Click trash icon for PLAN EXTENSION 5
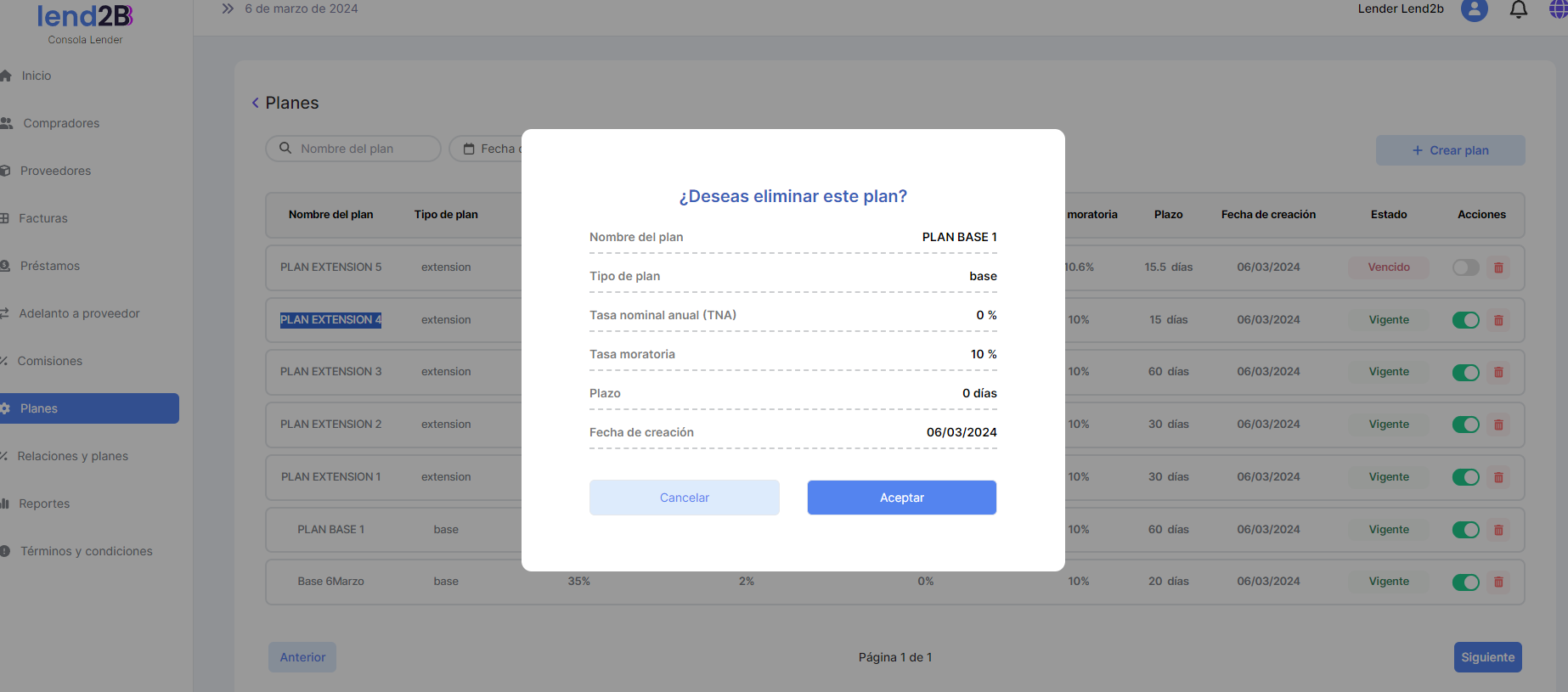The image size is (1568, 692). [x=1498, y=267]
